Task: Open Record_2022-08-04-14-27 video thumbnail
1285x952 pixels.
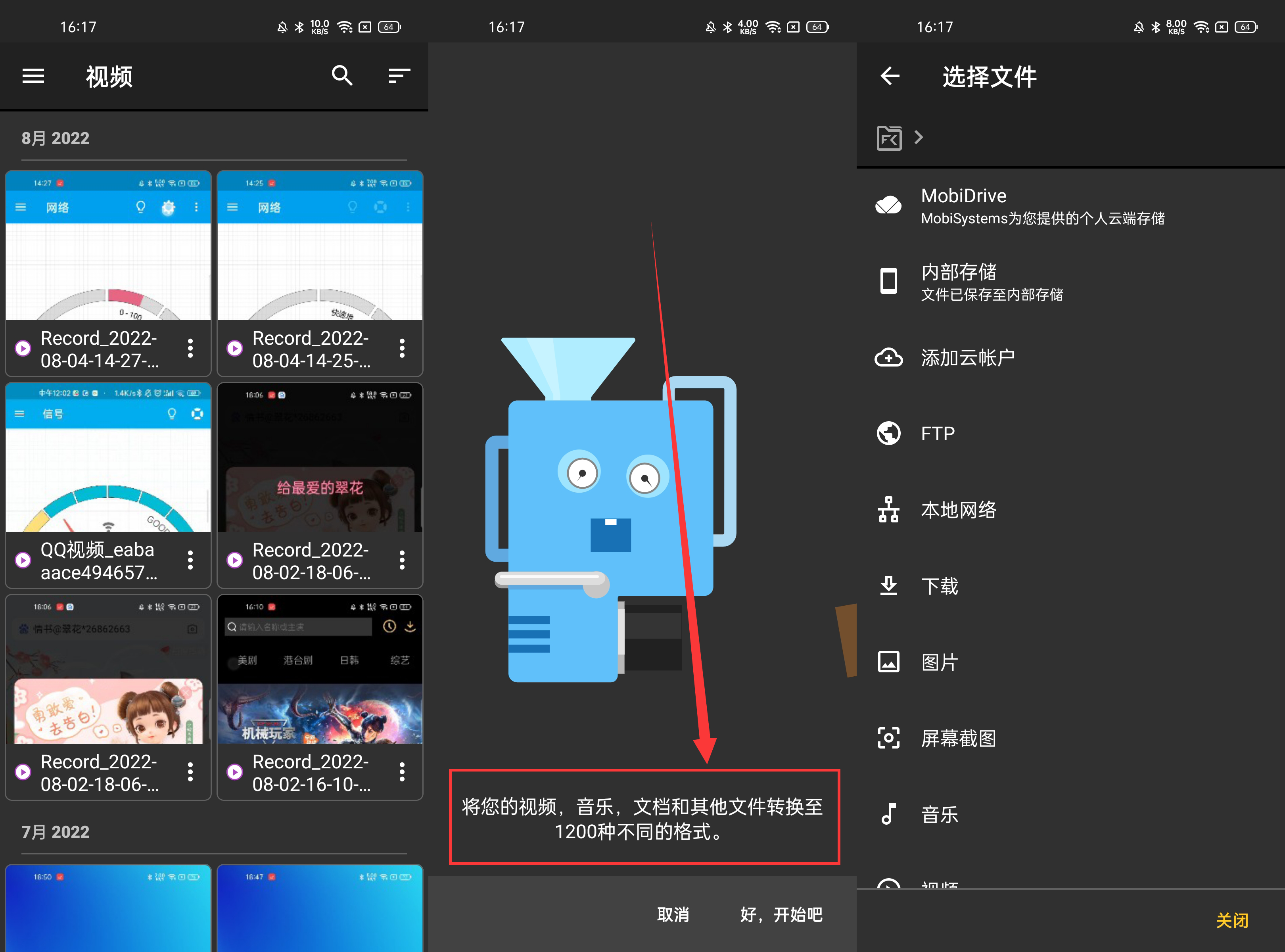Action: pyautogui.click(x=108, y=246)
